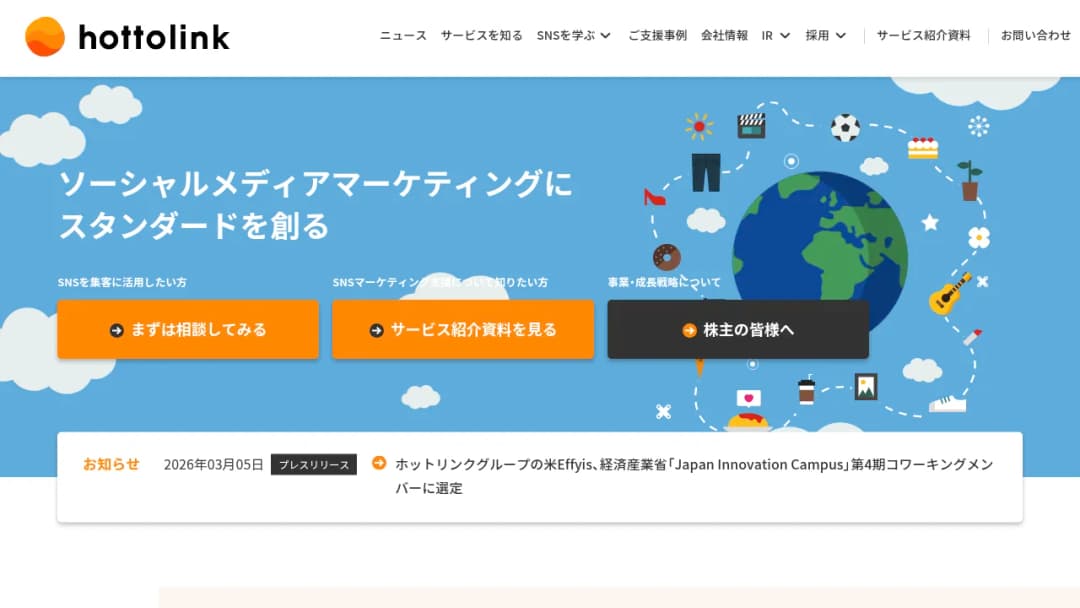Click the white star icon
1080x608 pixels.
pos(930,222)
